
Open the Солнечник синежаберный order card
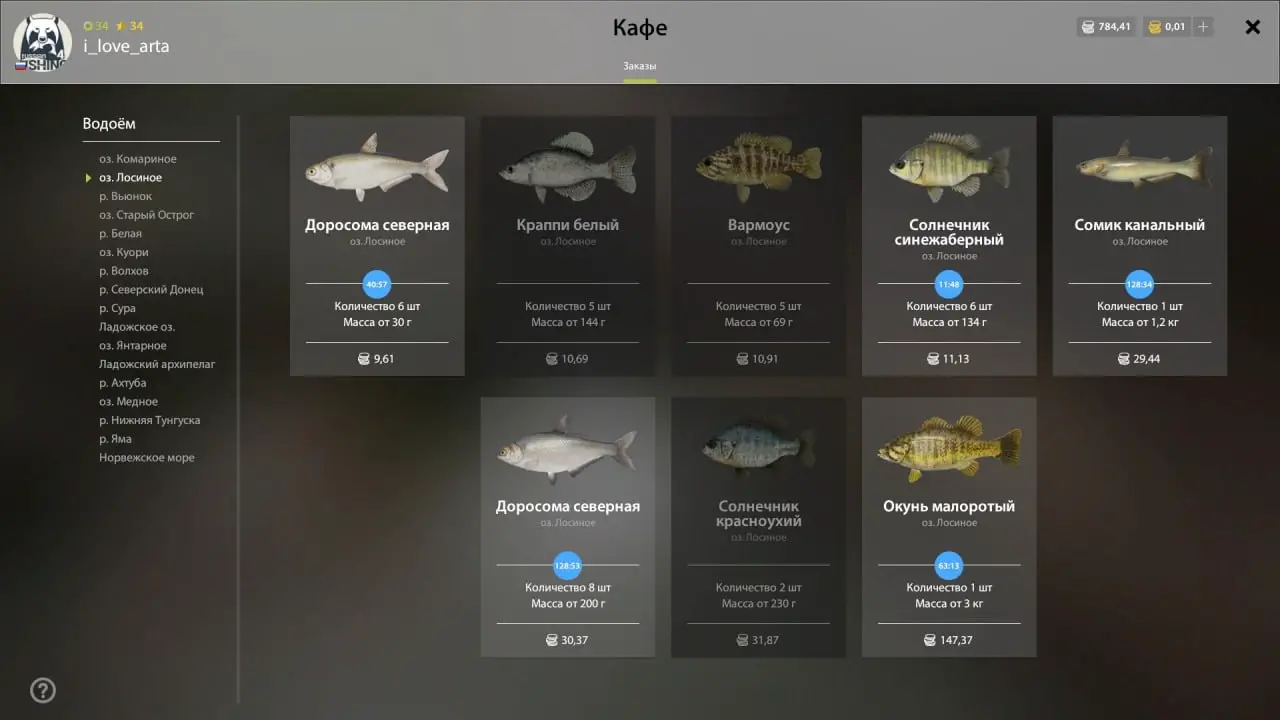pos(949,246)
